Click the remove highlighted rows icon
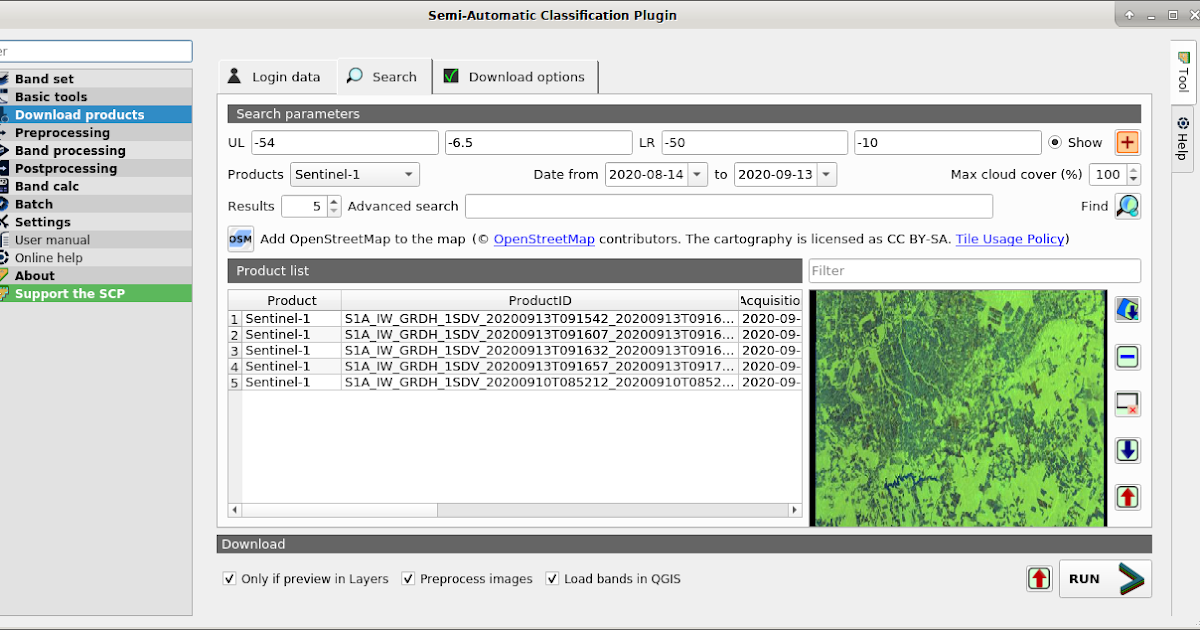 tap(1127, 356)
